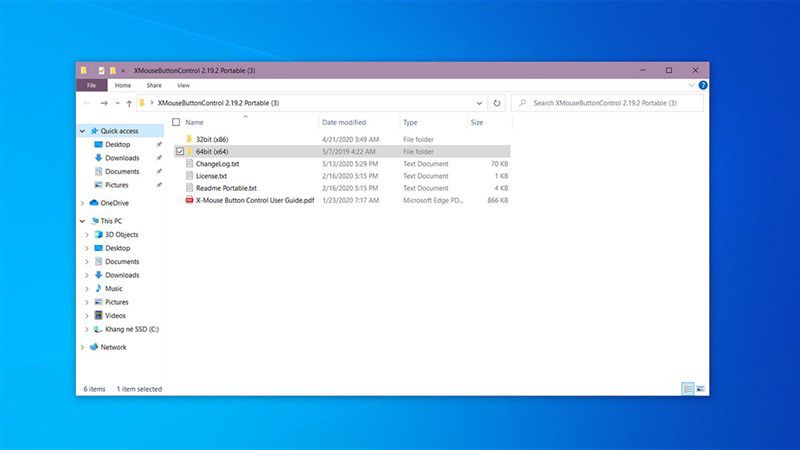Viewport: 800px width, 450px height.
Task: Select the 32bit (x86) folder icon
Action: click(189, 139)
